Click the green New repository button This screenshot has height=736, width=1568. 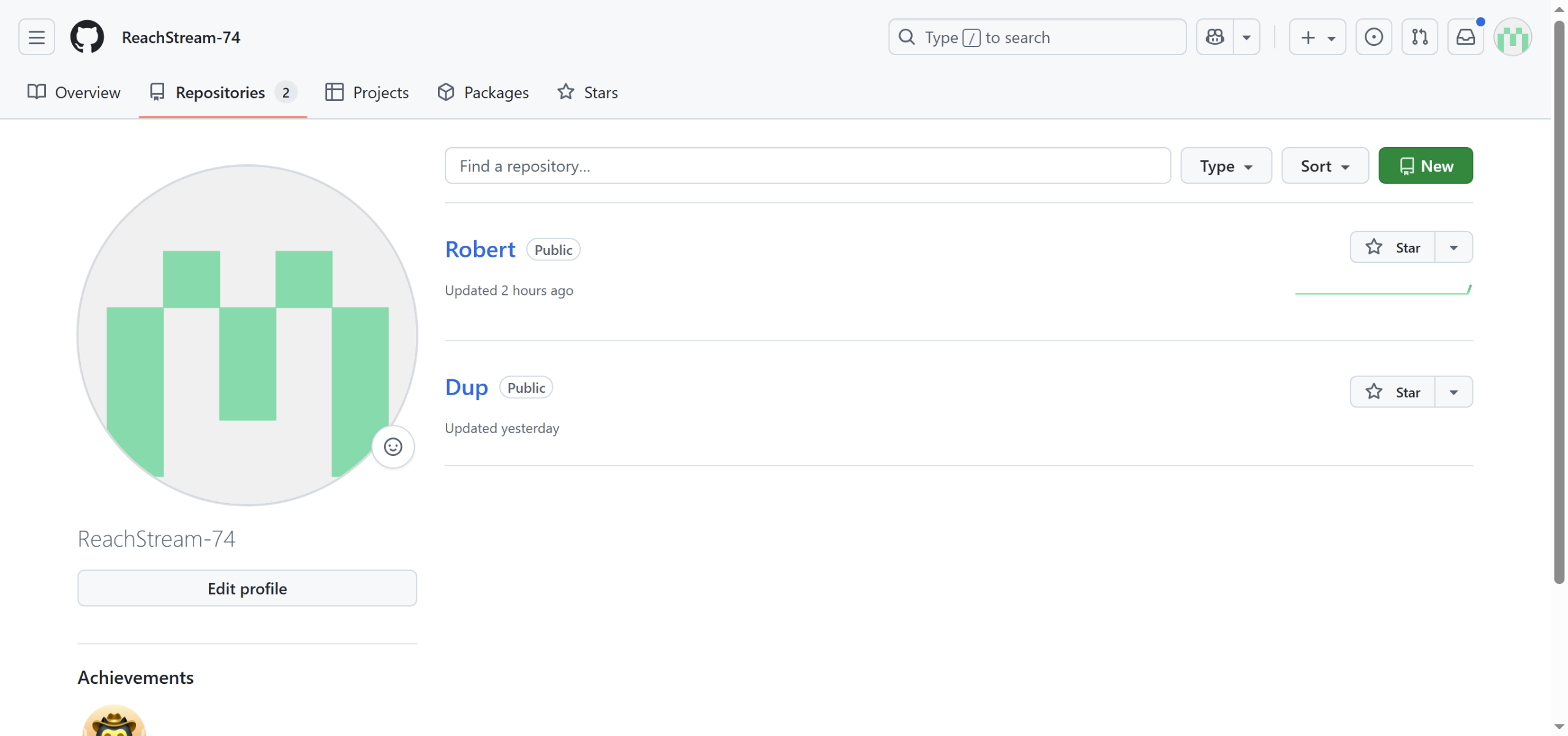(x=1425, y=166)
